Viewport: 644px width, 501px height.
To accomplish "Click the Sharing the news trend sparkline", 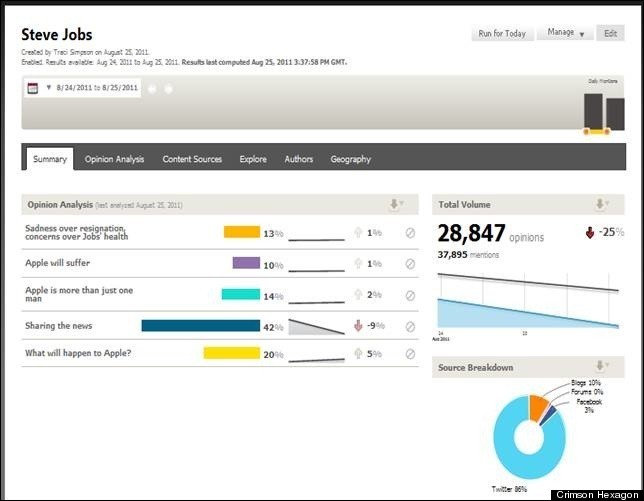I will 316,326.
